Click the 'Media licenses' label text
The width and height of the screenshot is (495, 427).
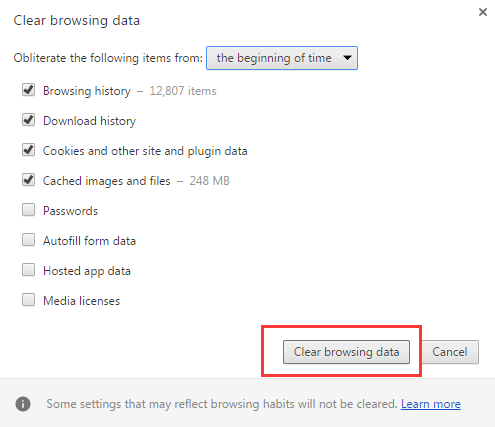tap(81, 301)
